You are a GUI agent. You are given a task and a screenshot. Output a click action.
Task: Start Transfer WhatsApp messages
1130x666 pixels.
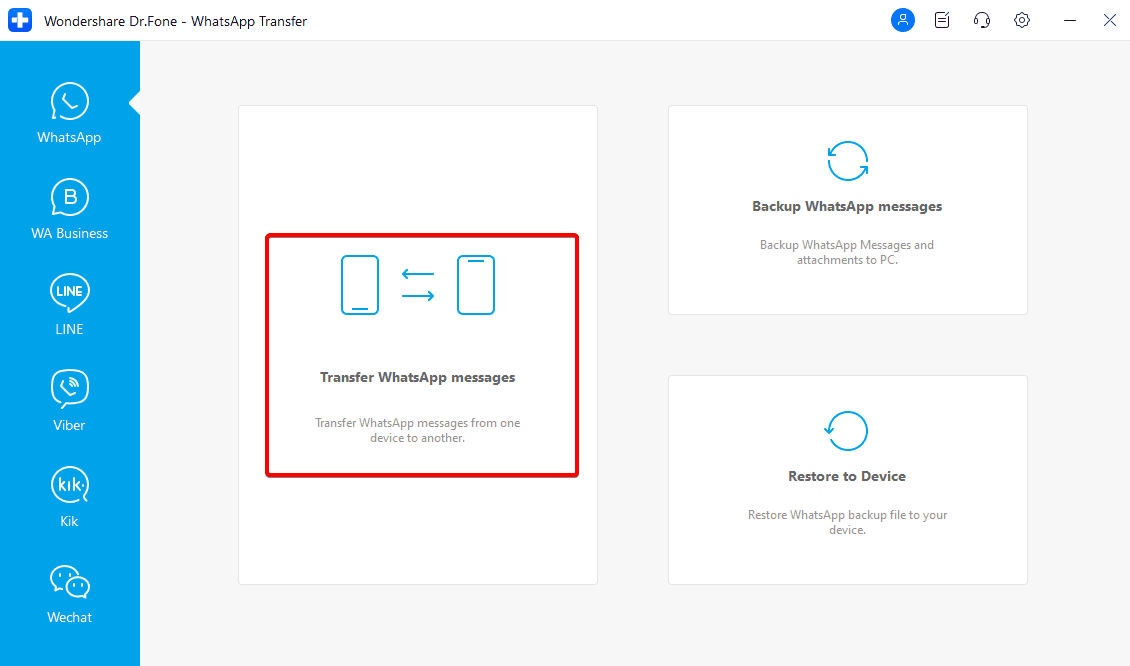click(421, 354)
